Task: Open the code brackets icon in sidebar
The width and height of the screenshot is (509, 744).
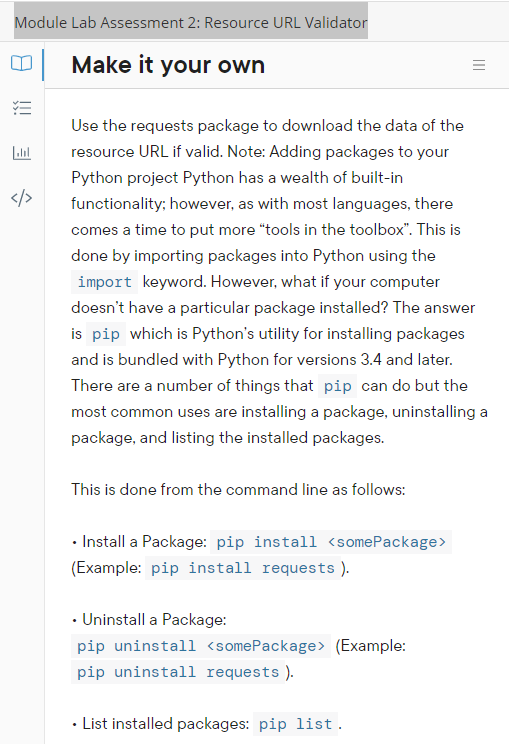Action: (22, 197)
